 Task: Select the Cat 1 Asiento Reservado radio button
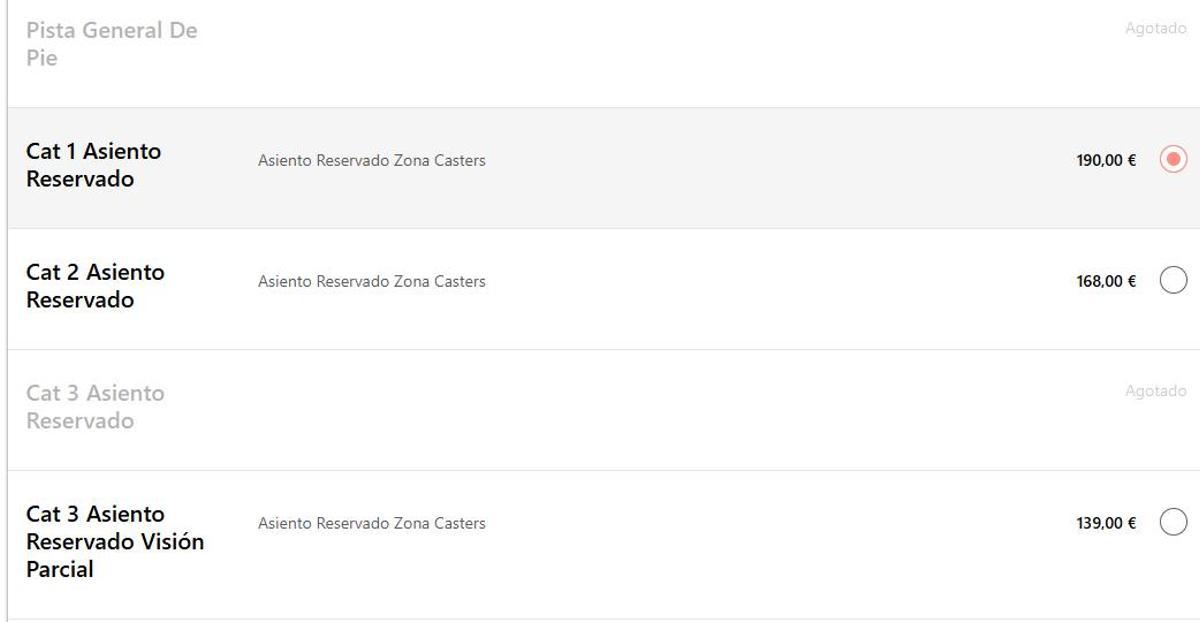1173,159
